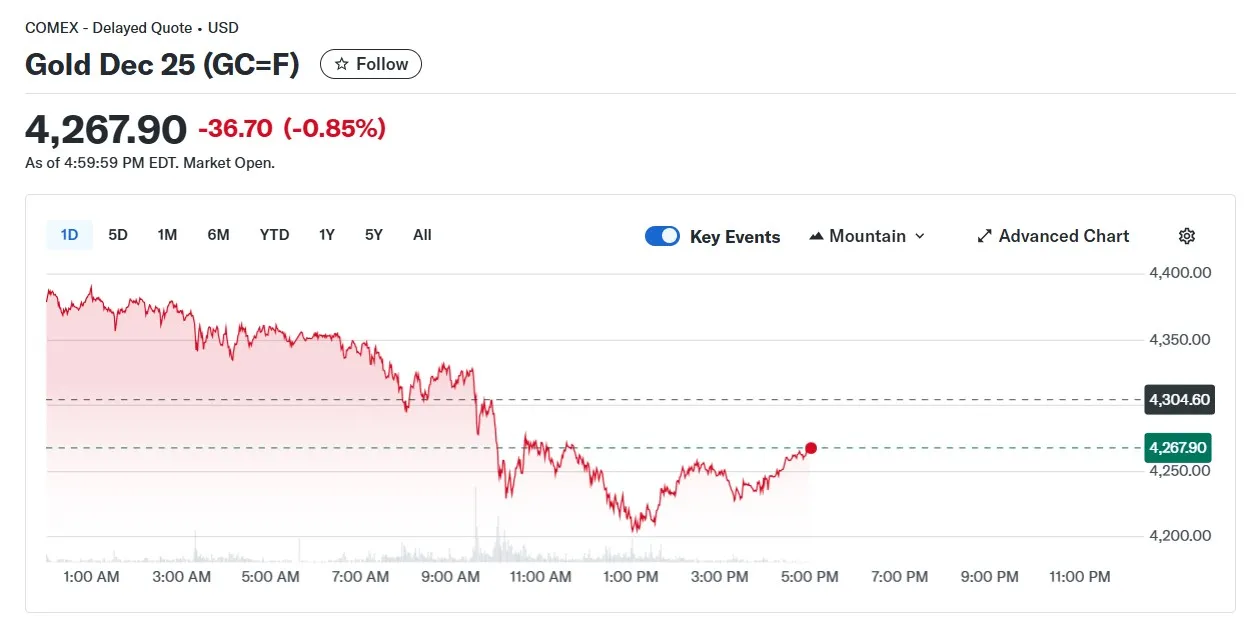Screen dimensions: 1246x623
Task: Click the Advanced Chart expand arrows icon
Action: [x=984, y=236]
